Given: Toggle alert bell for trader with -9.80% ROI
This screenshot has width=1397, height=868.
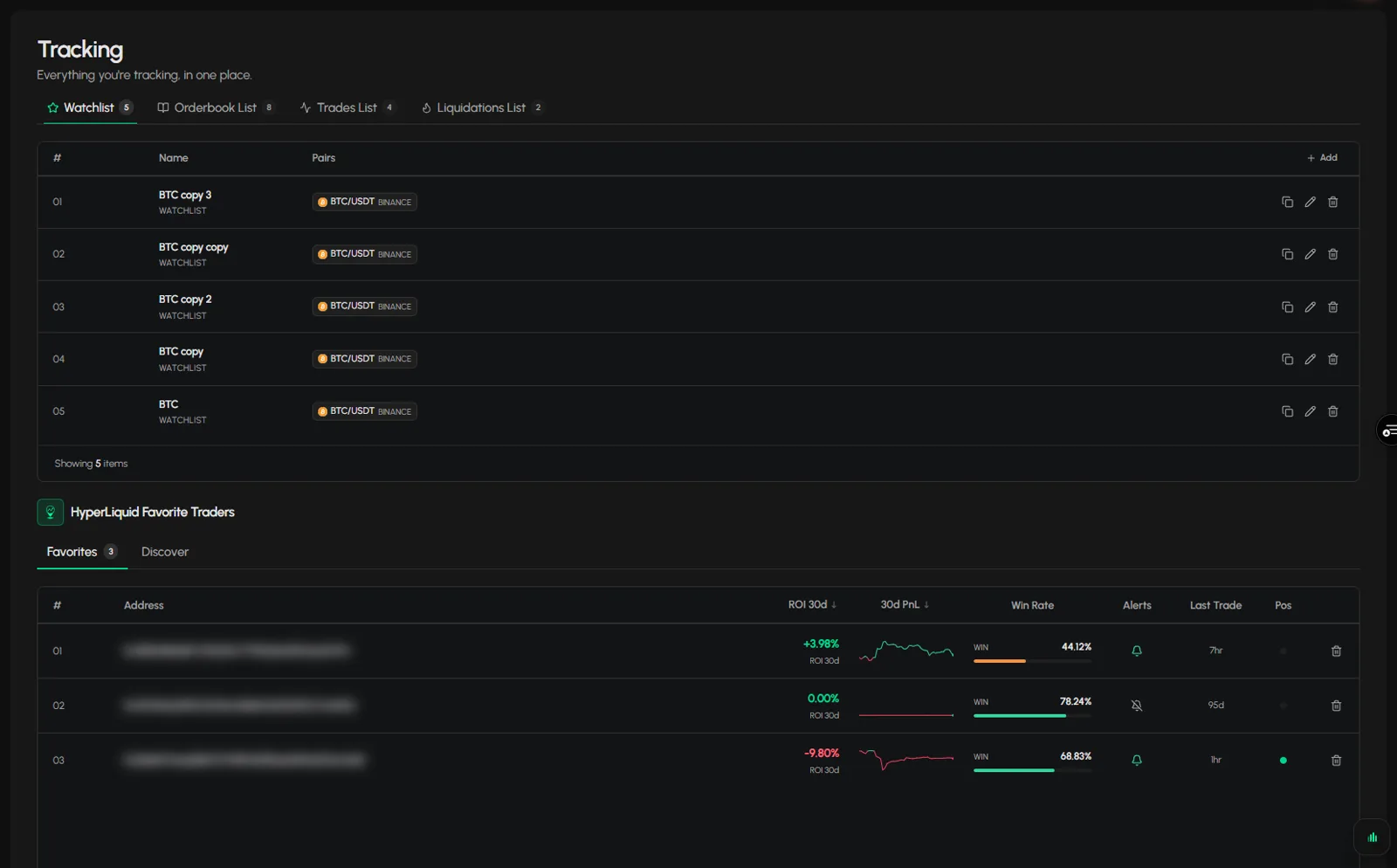Looking at the screenshot, I should tap(1137, 761).
